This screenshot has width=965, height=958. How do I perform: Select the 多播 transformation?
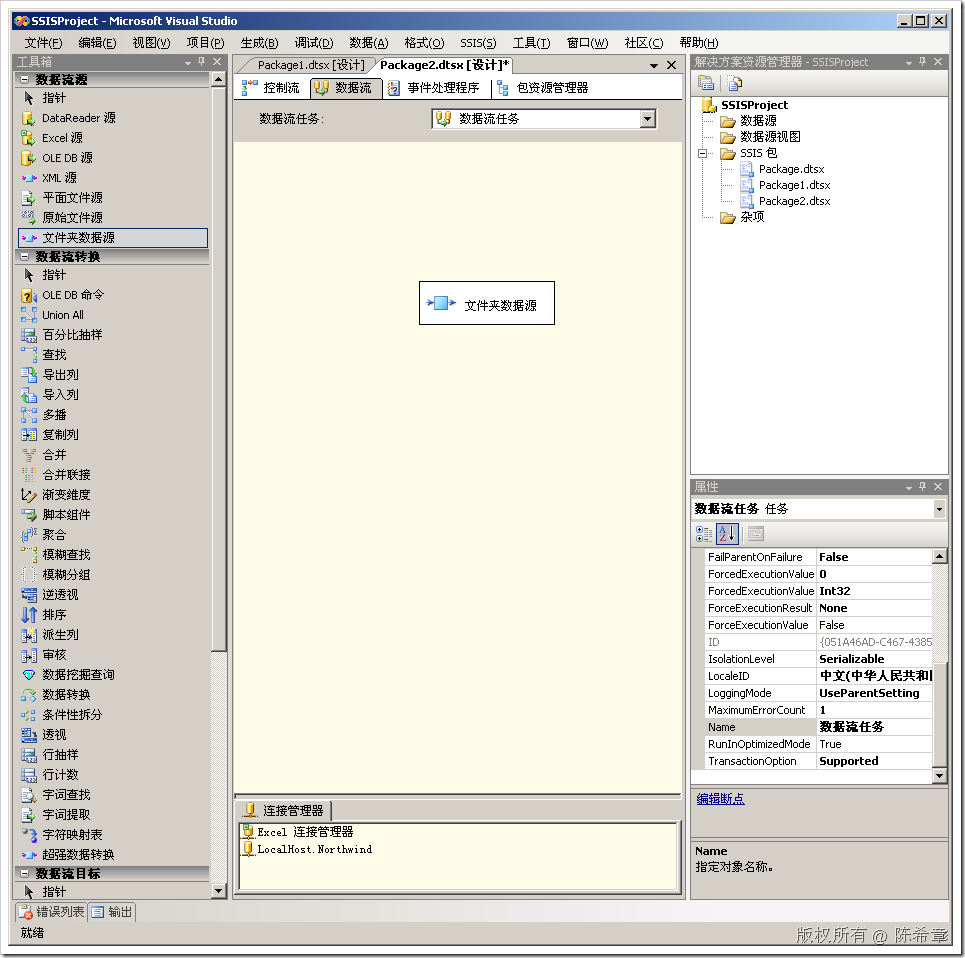coord(54,415)
